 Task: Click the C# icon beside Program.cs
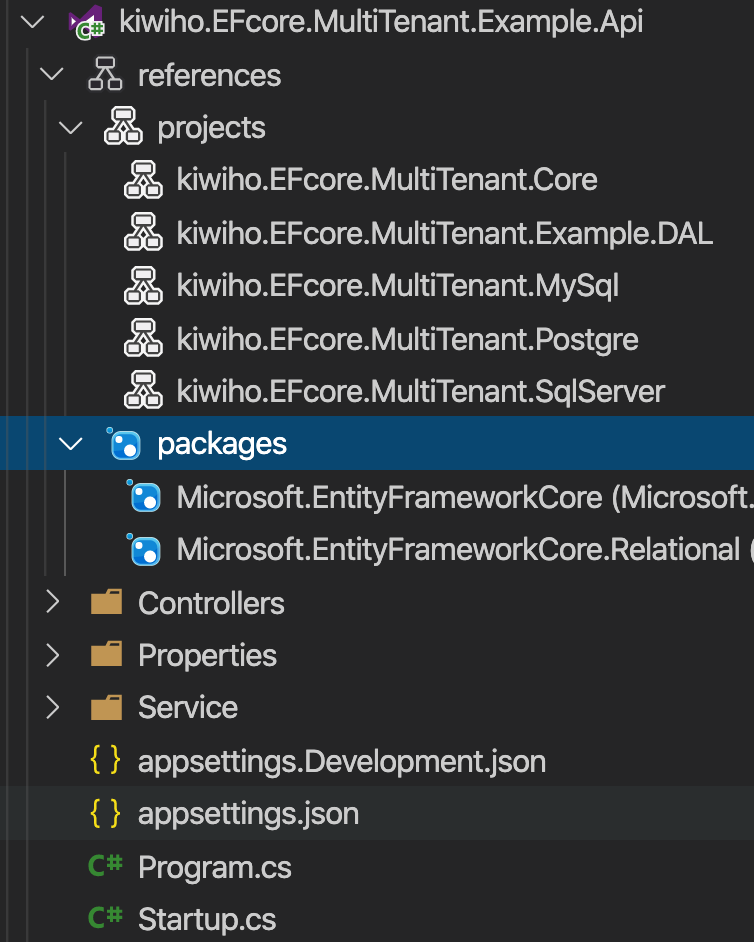click(105, 866)
